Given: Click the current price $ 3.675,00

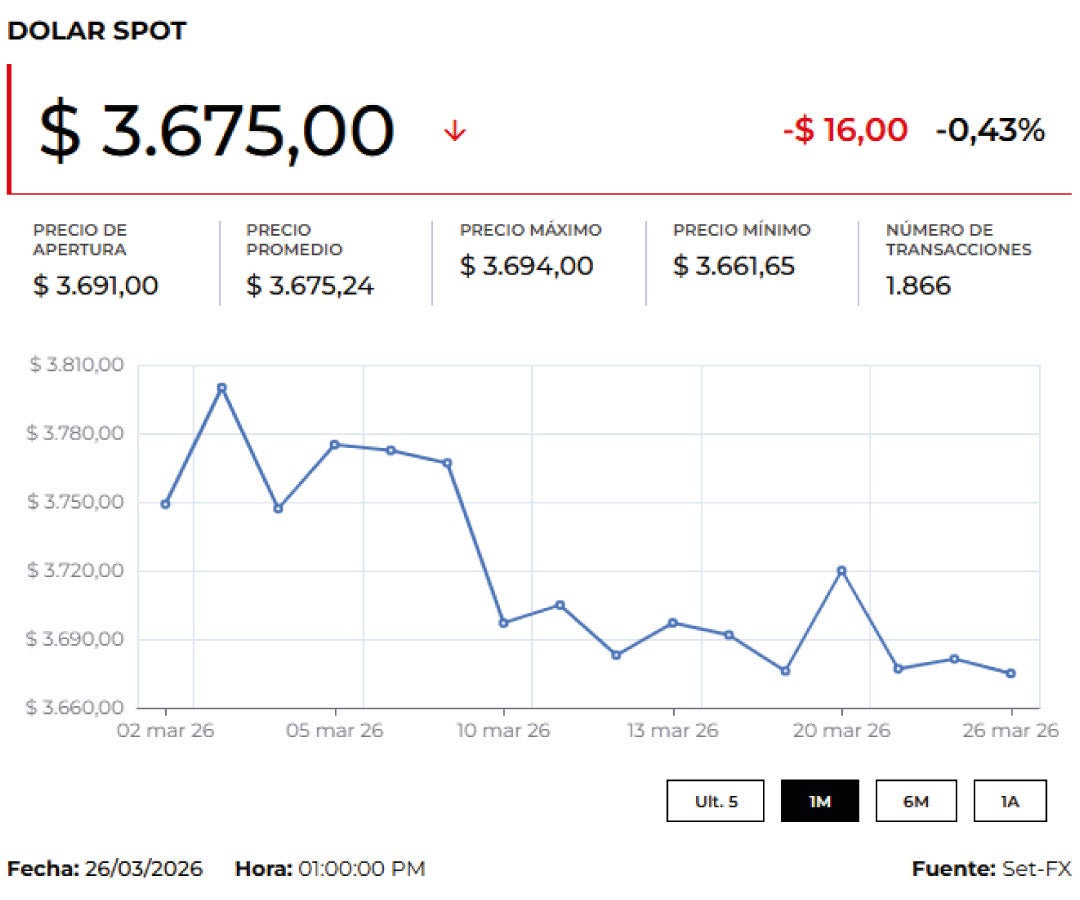Looking at the screenshot, I should click(216, 131).
